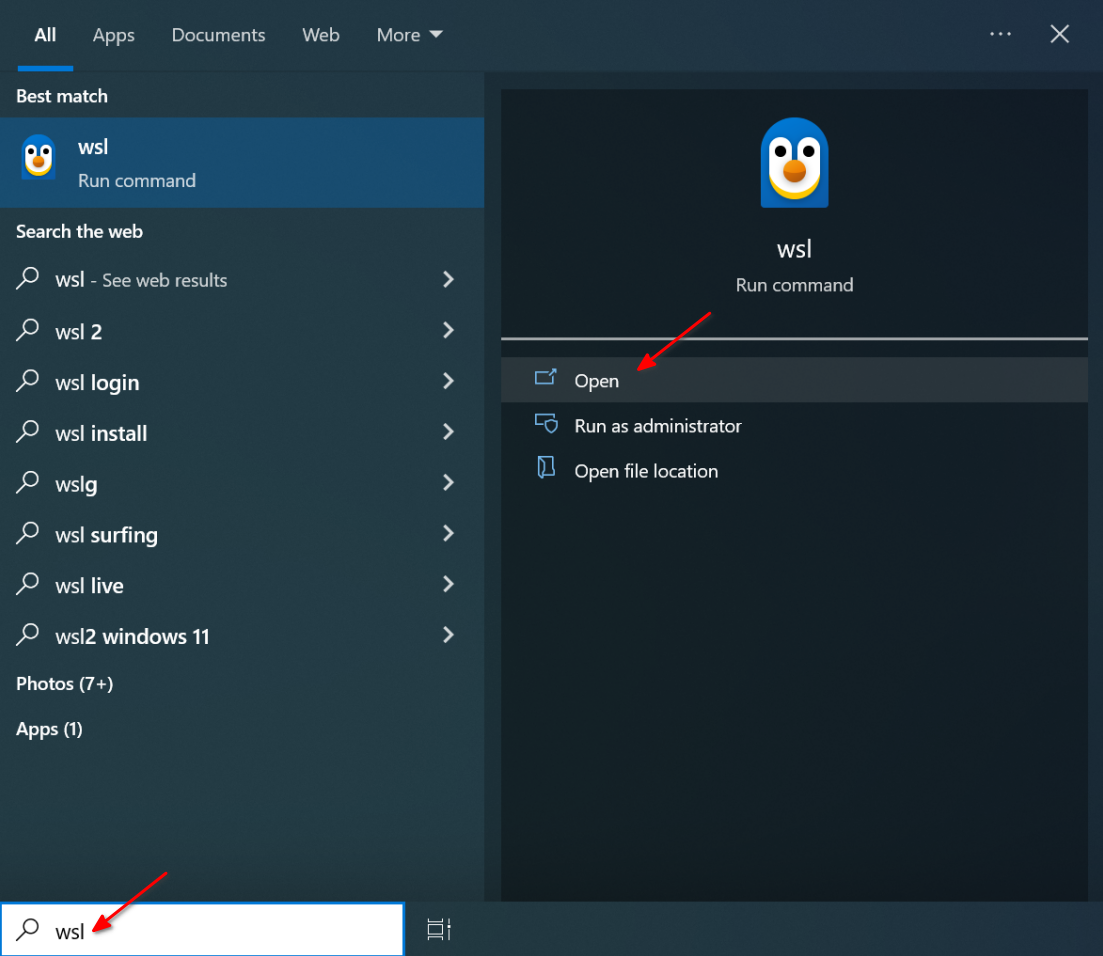
Task: Select the wsl Run command best match
Action: click(242, 162)
